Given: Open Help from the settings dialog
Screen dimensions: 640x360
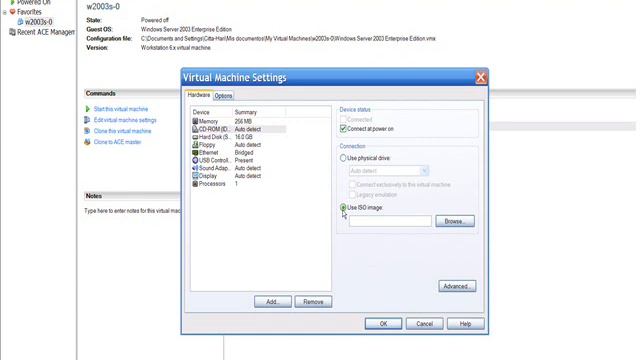Looking at the screenshot, I should click(x=465, y=324).
